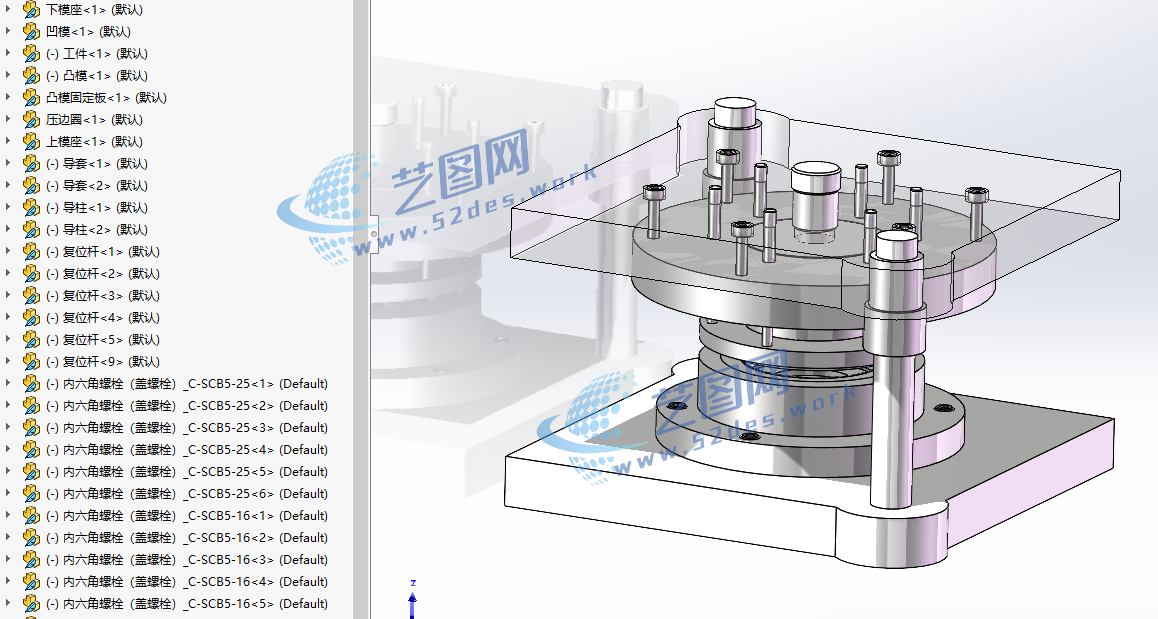Click the part icon beside 复位杆<9>
This screenshot has width=1158, height=619.
pos(31,362)
